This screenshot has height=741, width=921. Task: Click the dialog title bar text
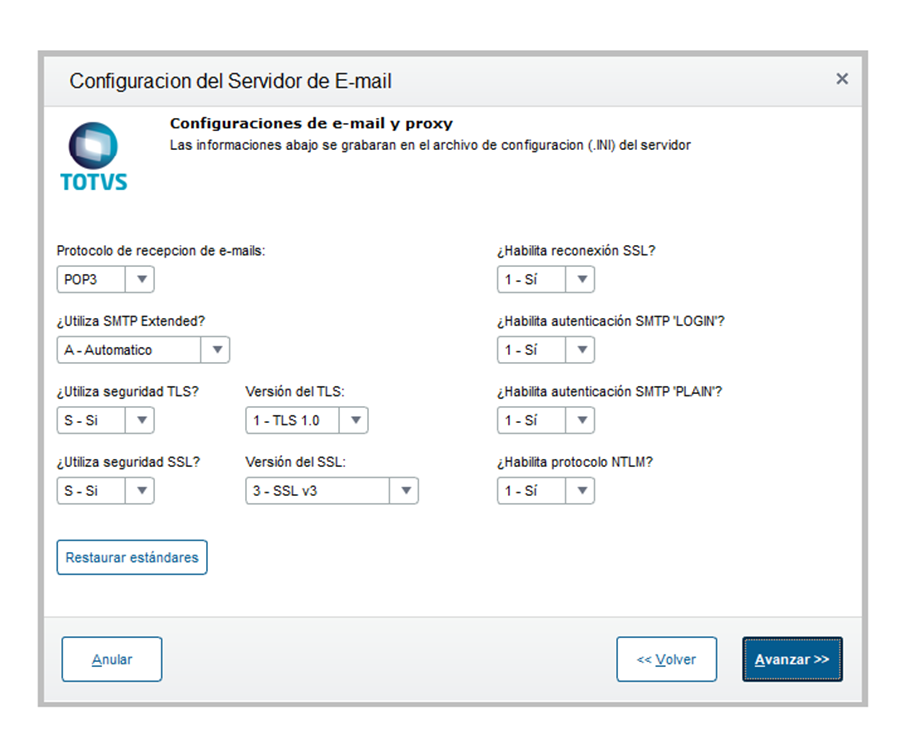coord(229,81)
